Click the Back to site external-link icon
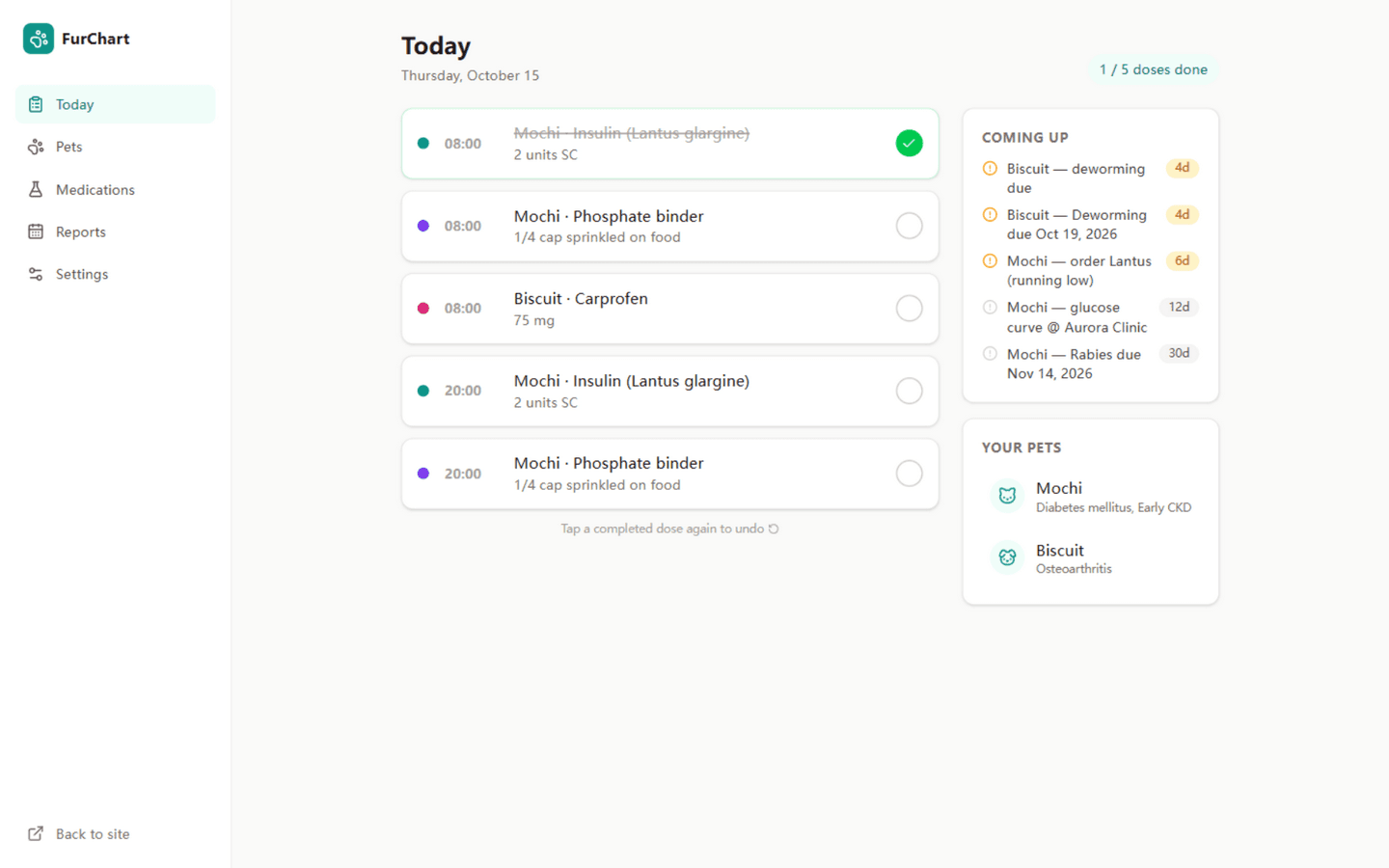 pos(36,833)
